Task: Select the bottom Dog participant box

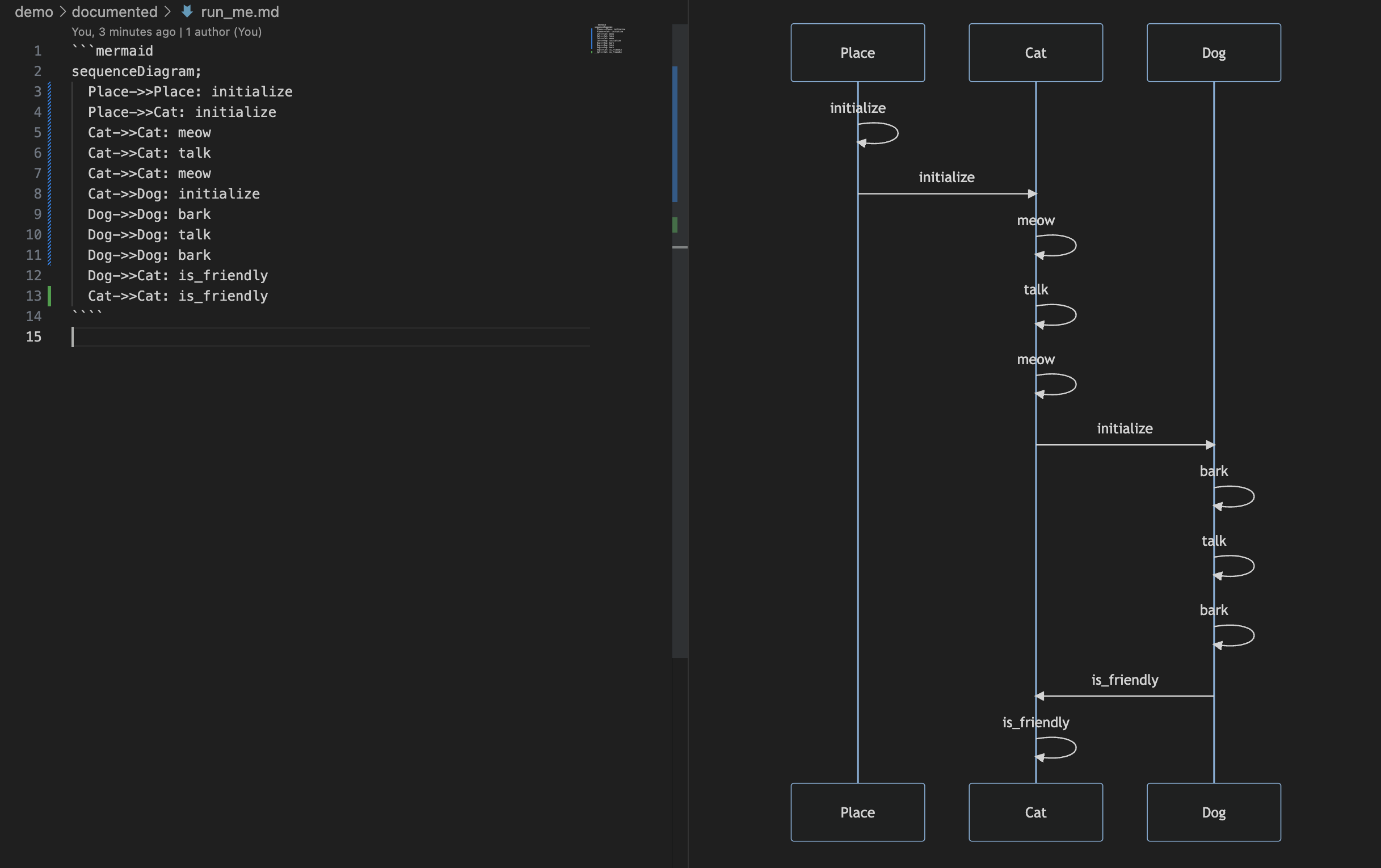Action: tap(1214, 812)
